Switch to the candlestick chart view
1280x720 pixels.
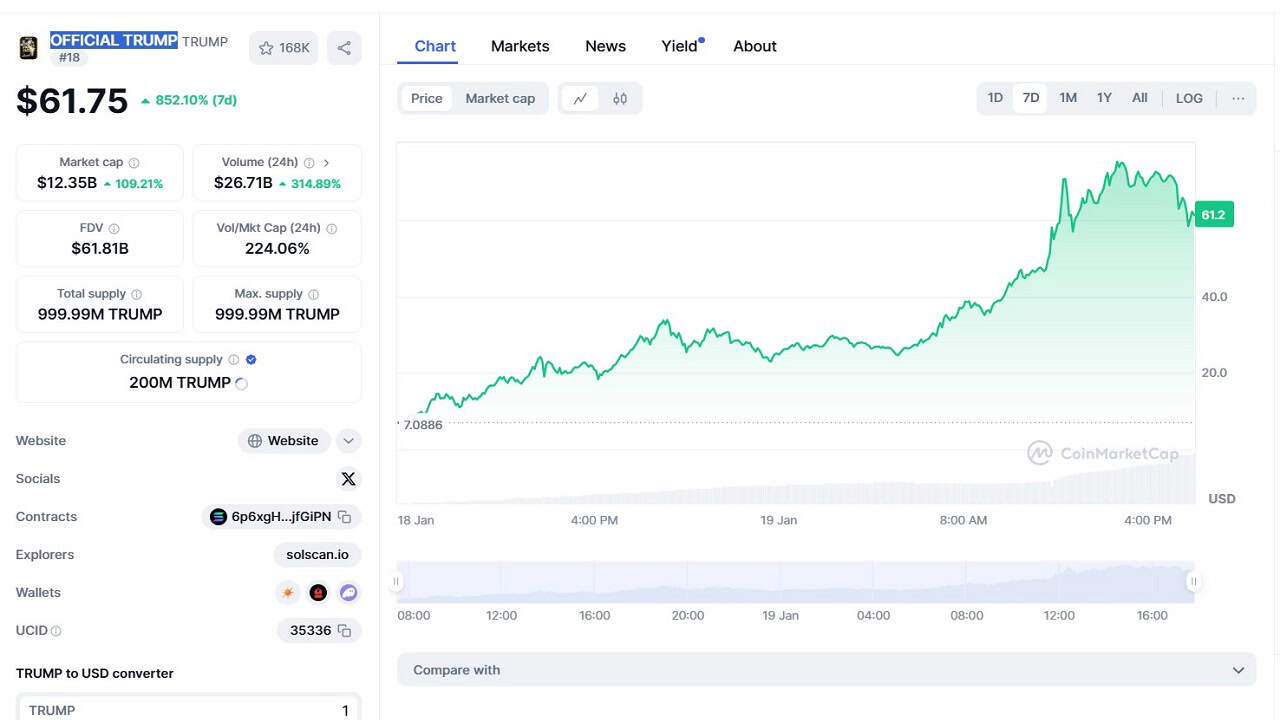620,98
